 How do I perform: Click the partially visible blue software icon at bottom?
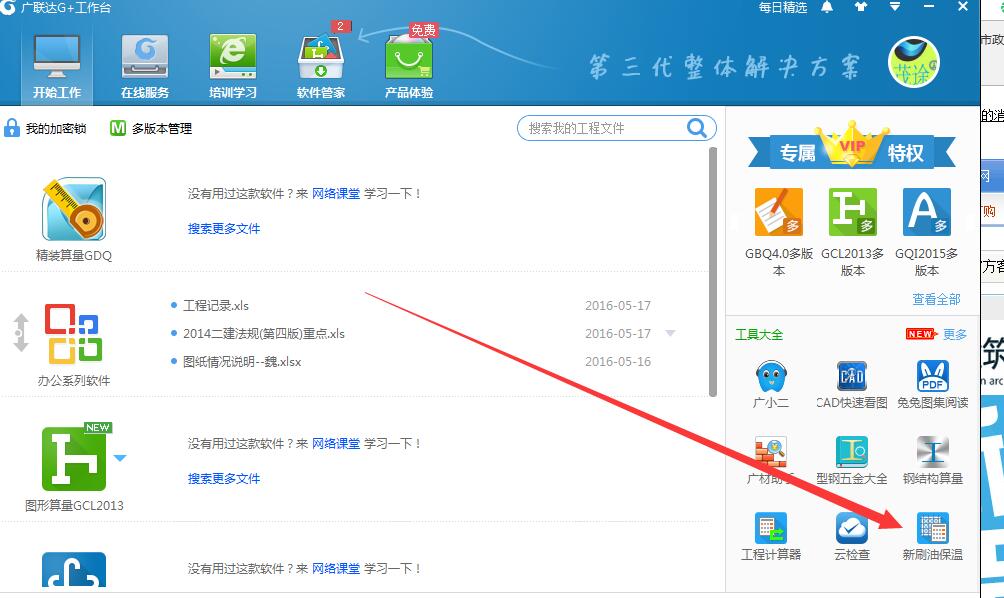point(74,569)
